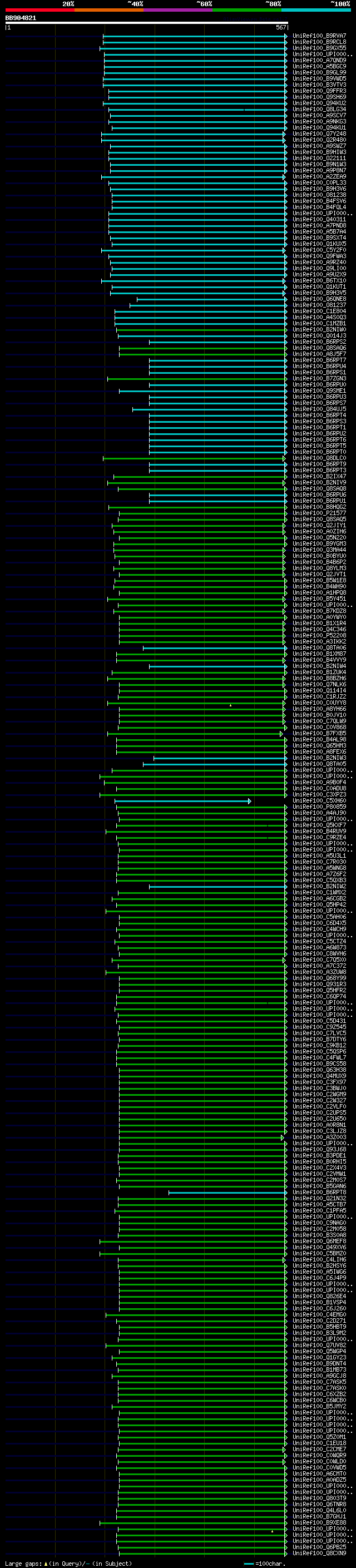Open hit UniRef100_Q9SME1

(319, 391)
